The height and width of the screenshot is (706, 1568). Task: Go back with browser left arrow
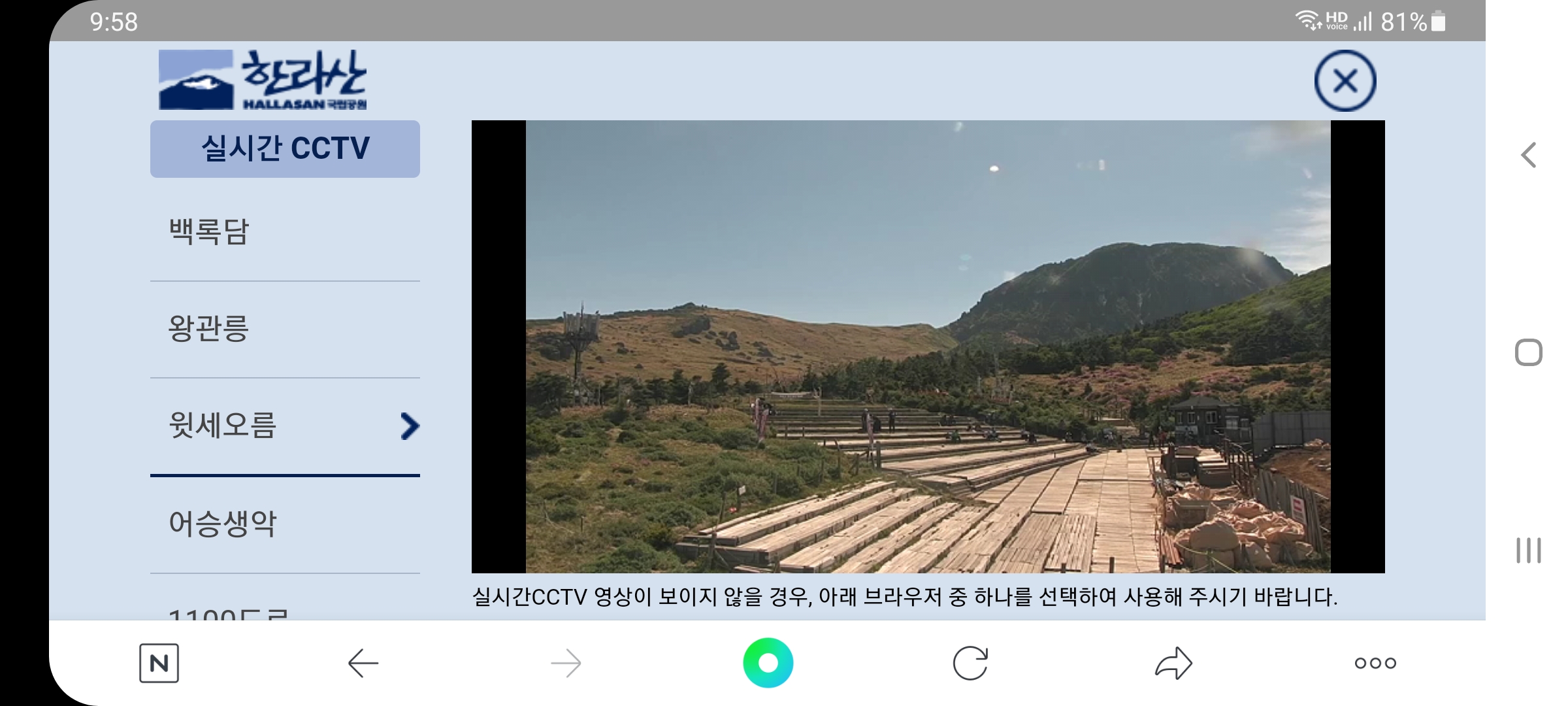coord(363,663)
